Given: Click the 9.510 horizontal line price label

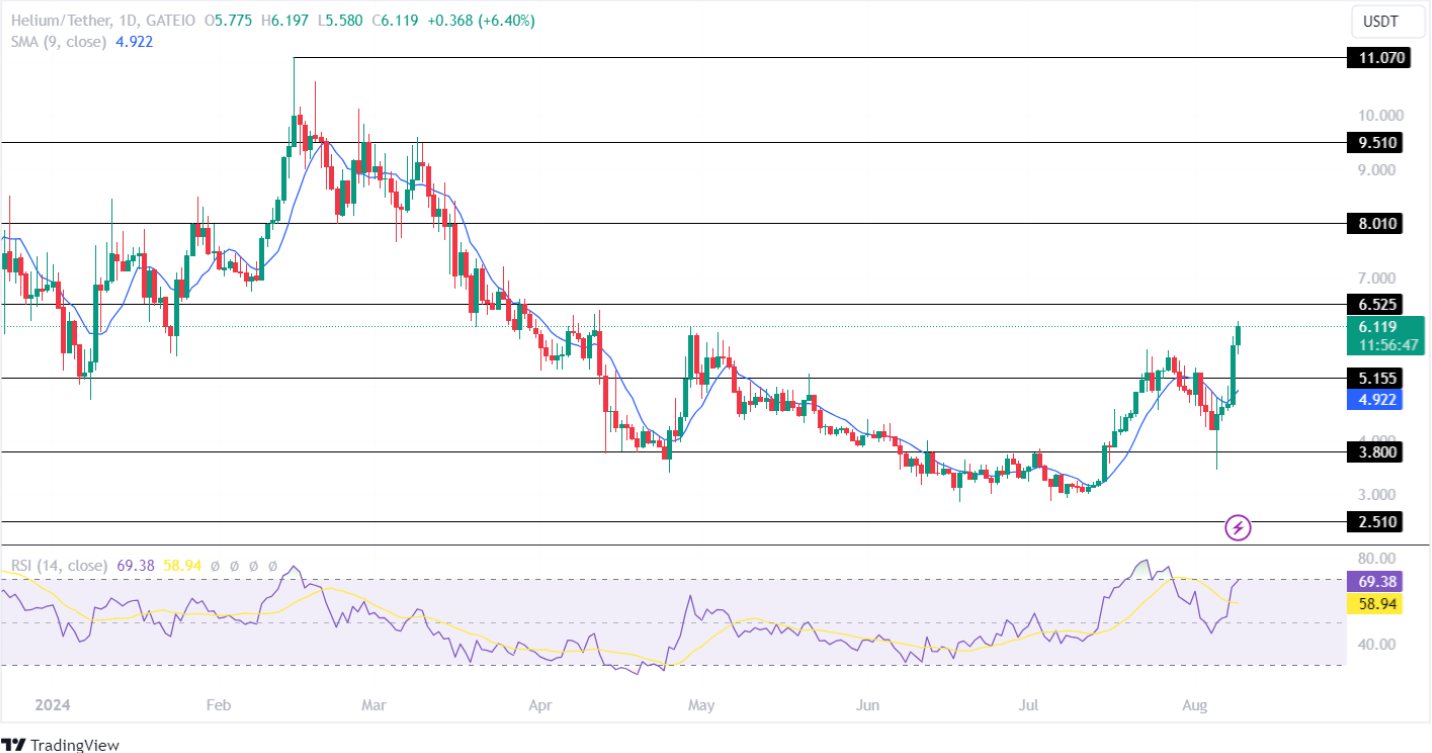Looking at the screenshot, I should 1375,142.
